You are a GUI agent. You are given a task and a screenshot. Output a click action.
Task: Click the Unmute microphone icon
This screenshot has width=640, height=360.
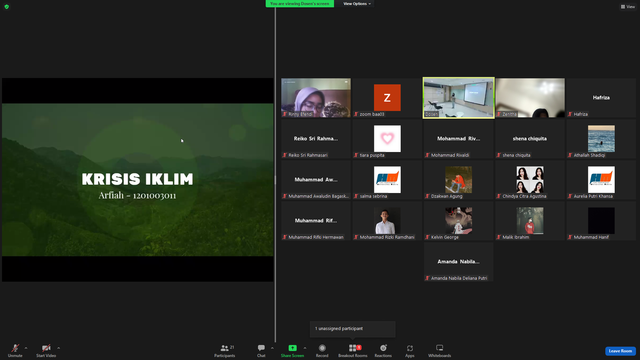click(x=15, y=348)
